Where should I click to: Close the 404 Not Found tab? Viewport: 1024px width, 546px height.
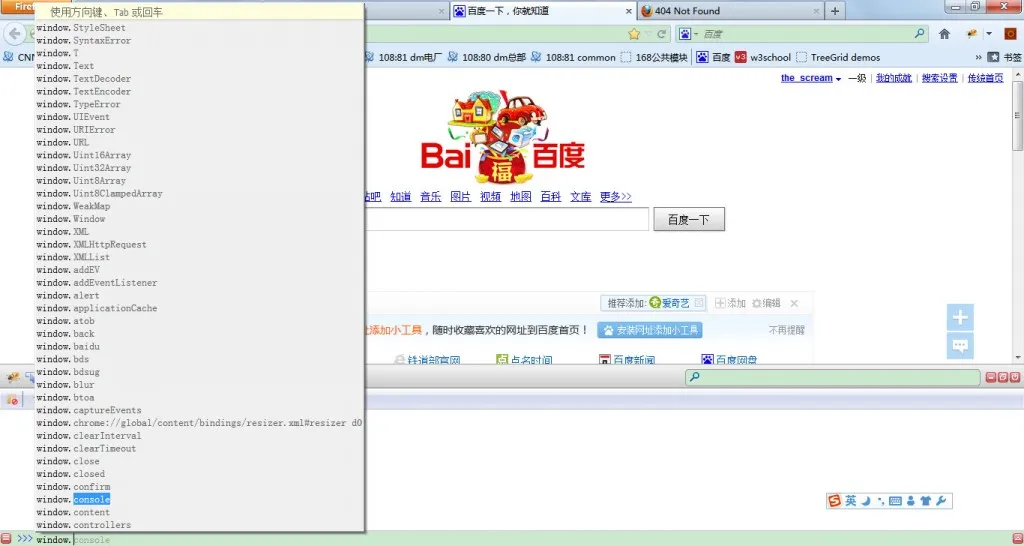[x=816, y=11]
